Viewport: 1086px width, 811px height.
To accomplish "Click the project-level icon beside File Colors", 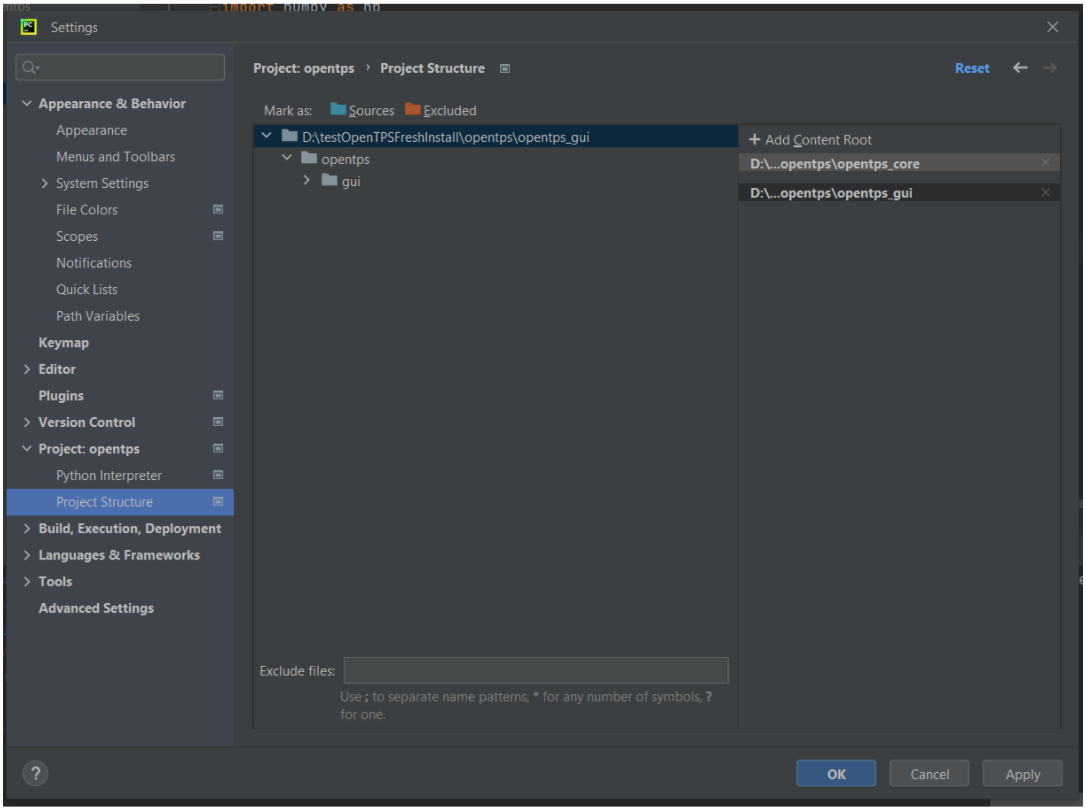I will [x=217, y=210].
